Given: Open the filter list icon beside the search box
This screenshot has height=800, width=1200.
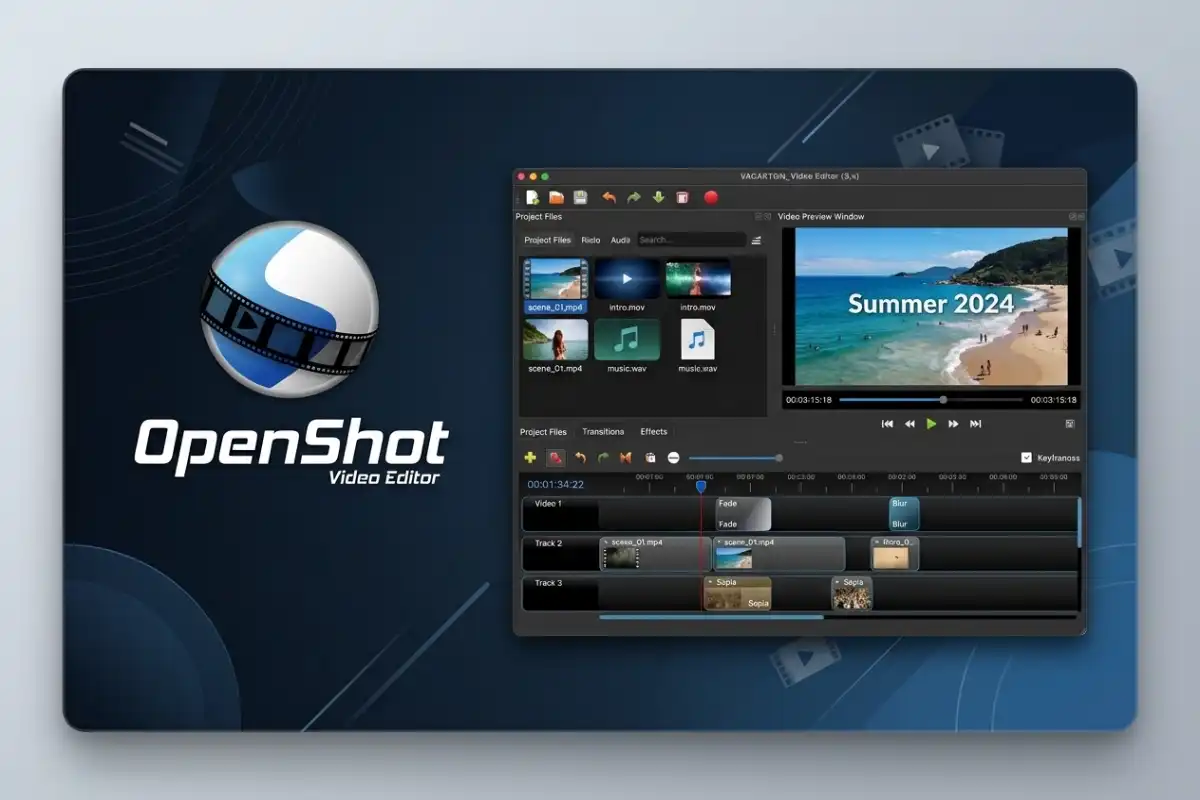Looking at the screenshot, I should coord(757,240).
